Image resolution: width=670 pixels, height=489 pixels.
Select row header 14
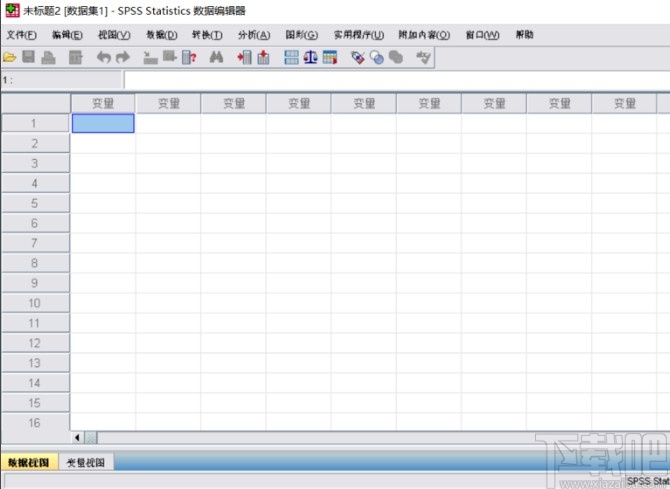pos(35,383)
